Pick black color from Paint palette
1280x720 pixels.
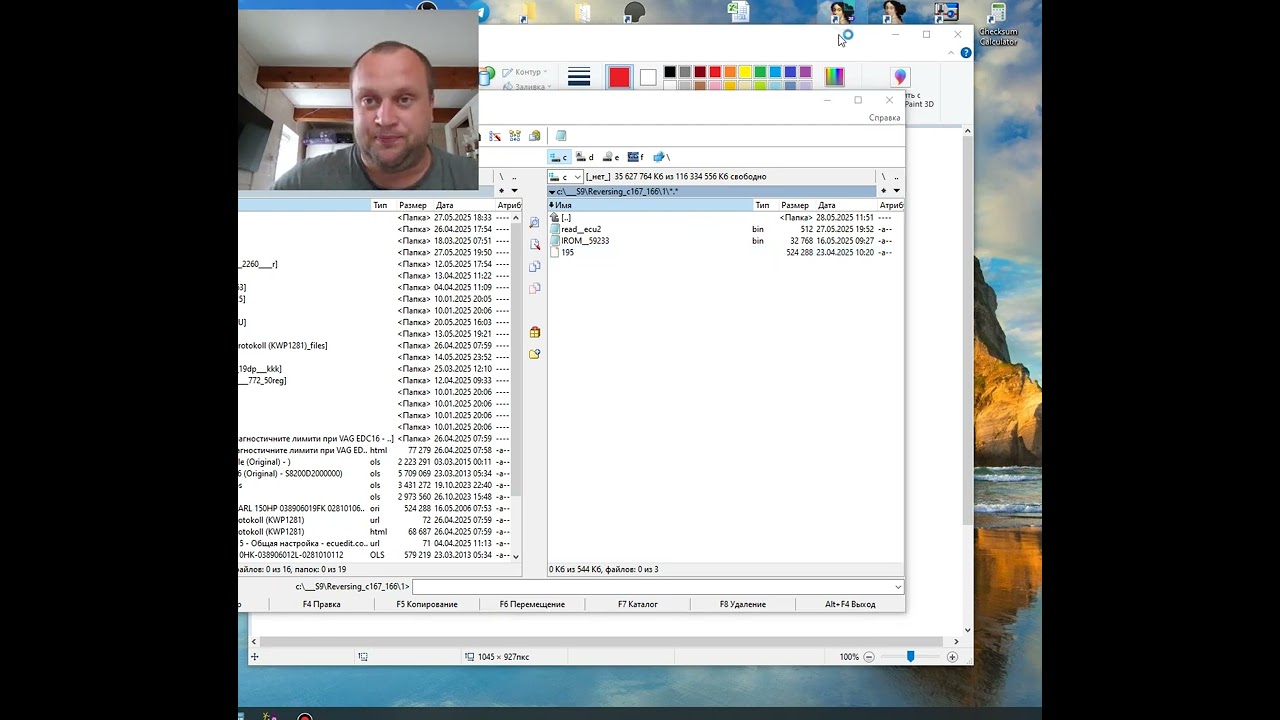[x=670, y=72]
